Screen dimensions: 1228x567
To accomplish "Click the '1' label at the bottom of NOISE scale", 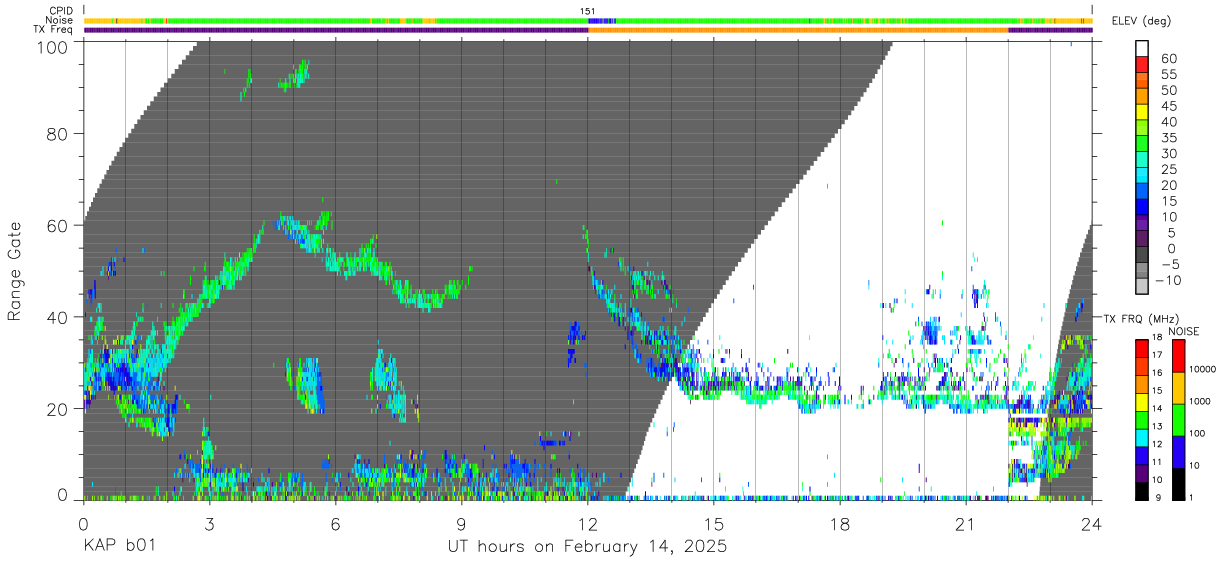I will (x=1193, y=498).
